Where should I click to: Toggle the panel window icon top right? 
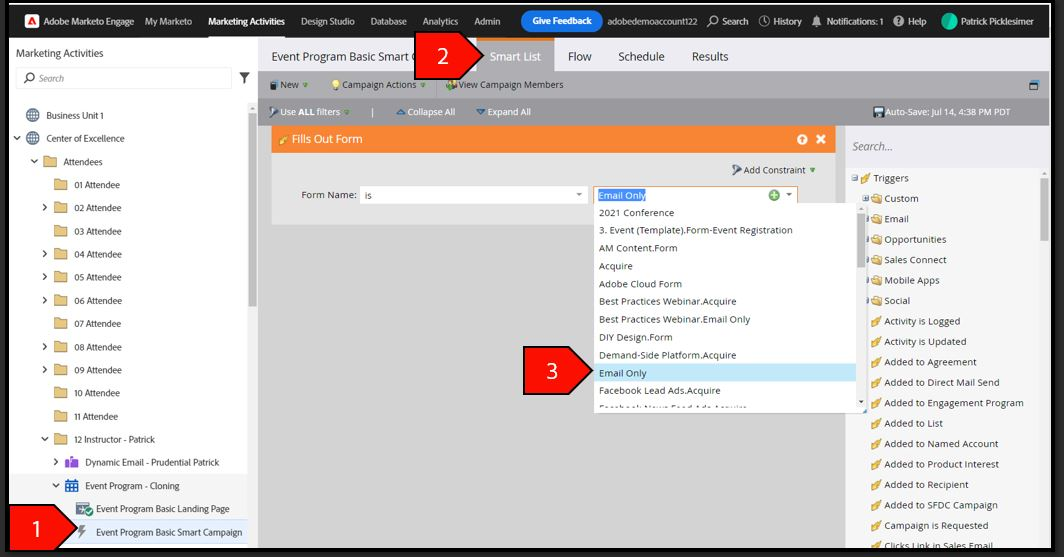1033,85
